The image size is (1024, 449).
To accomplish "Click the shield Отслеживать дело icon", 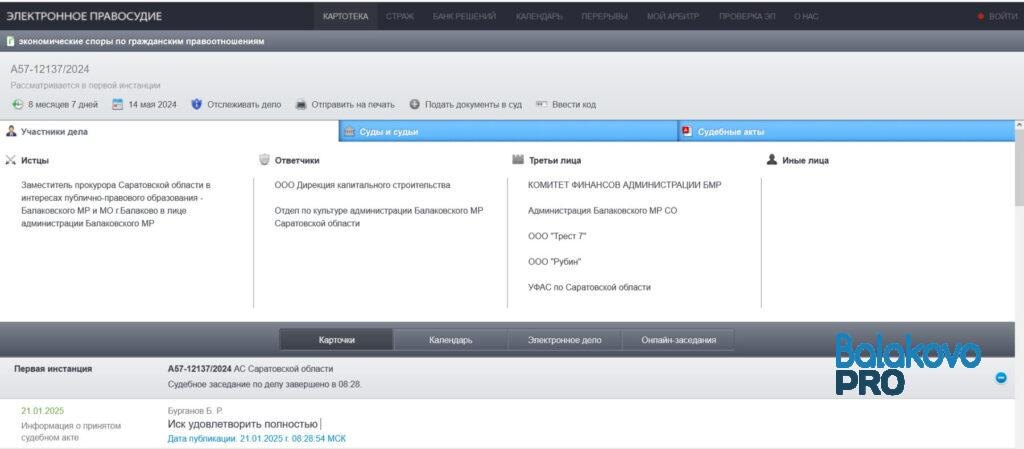I will pos(197,104).
